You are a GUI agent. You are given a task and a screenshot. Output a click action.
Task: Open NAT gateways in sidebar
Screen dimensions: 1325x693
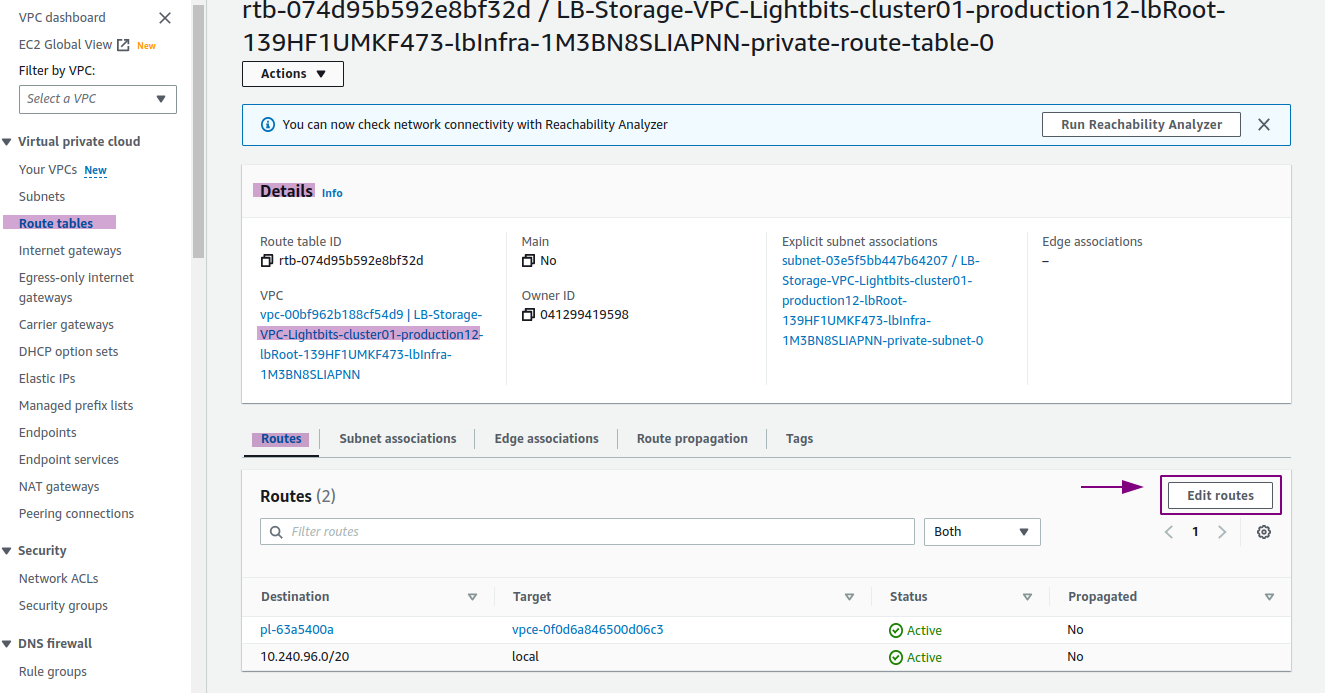(59, 487)
